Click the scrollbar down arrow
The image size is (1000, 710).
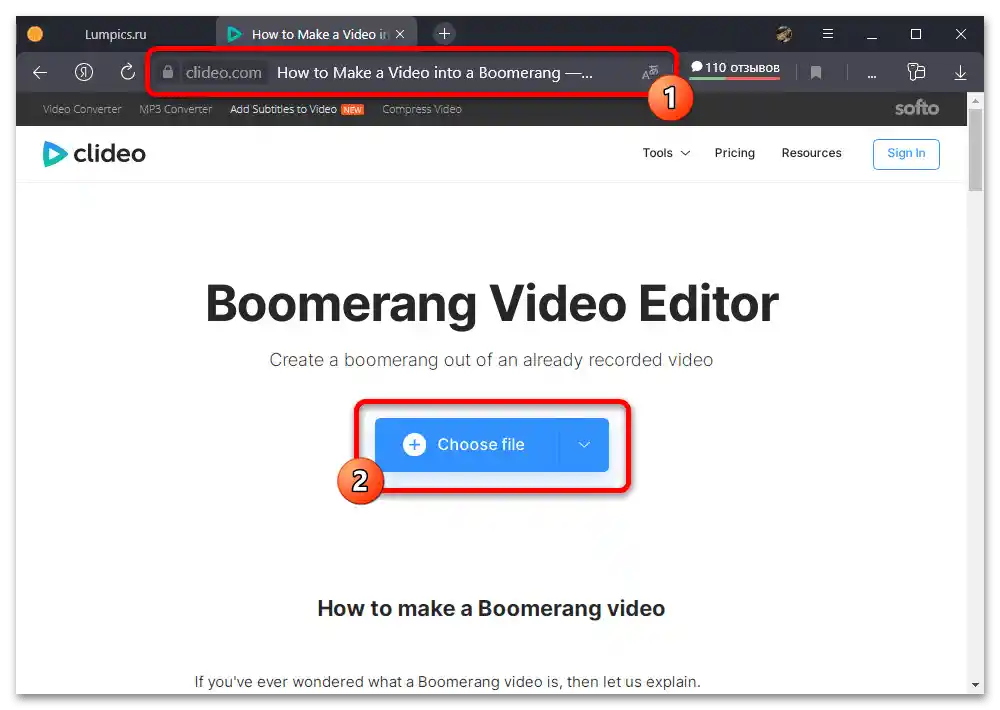pos(975,685)
